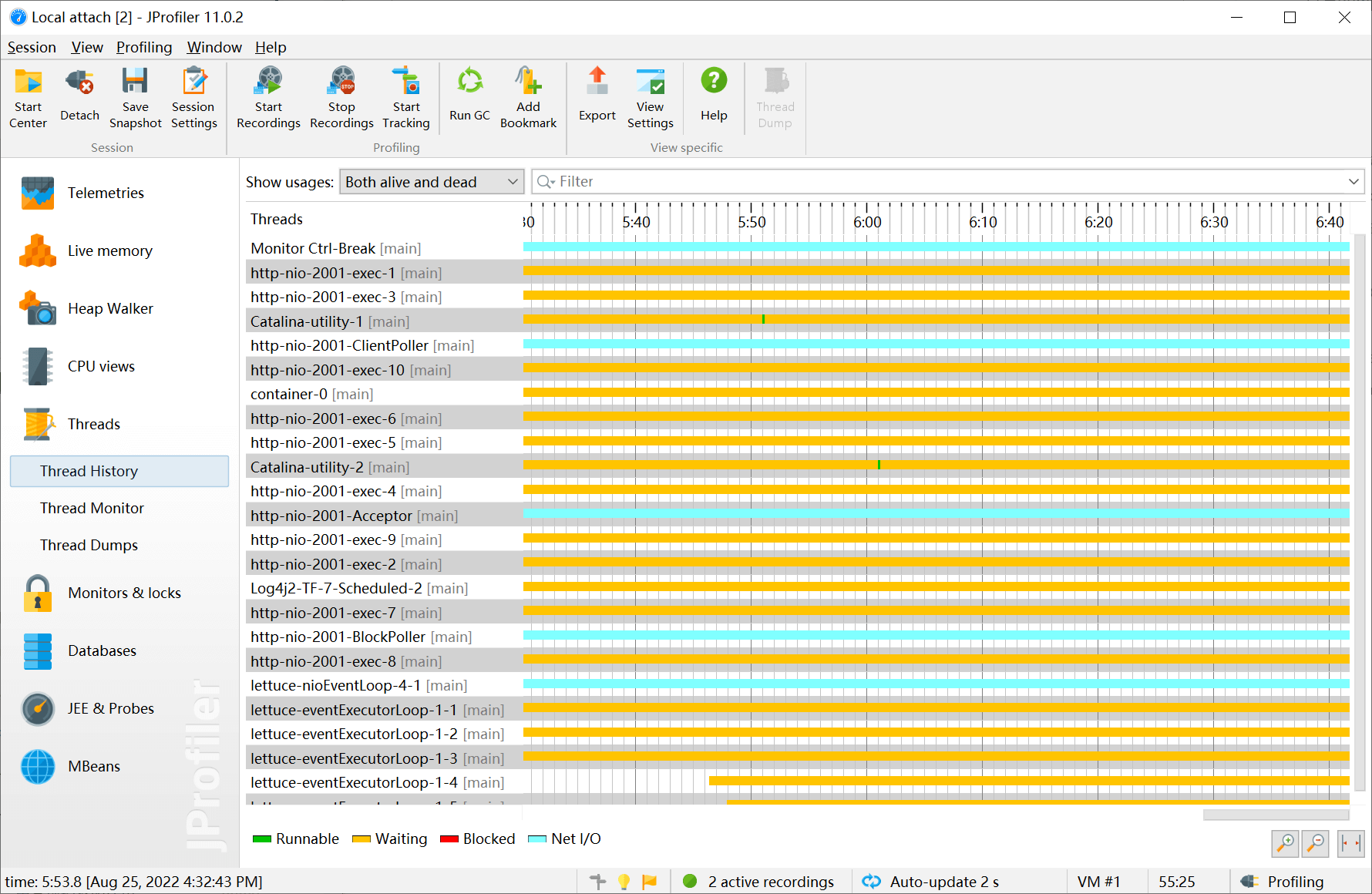Click the horizontal timeline scrollbar

[x=1276, y=815]
